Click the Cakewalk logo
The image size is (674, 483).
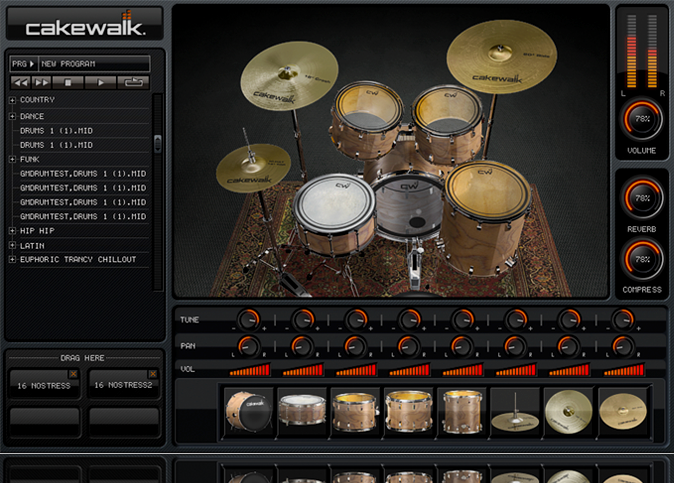coord(85,24)
